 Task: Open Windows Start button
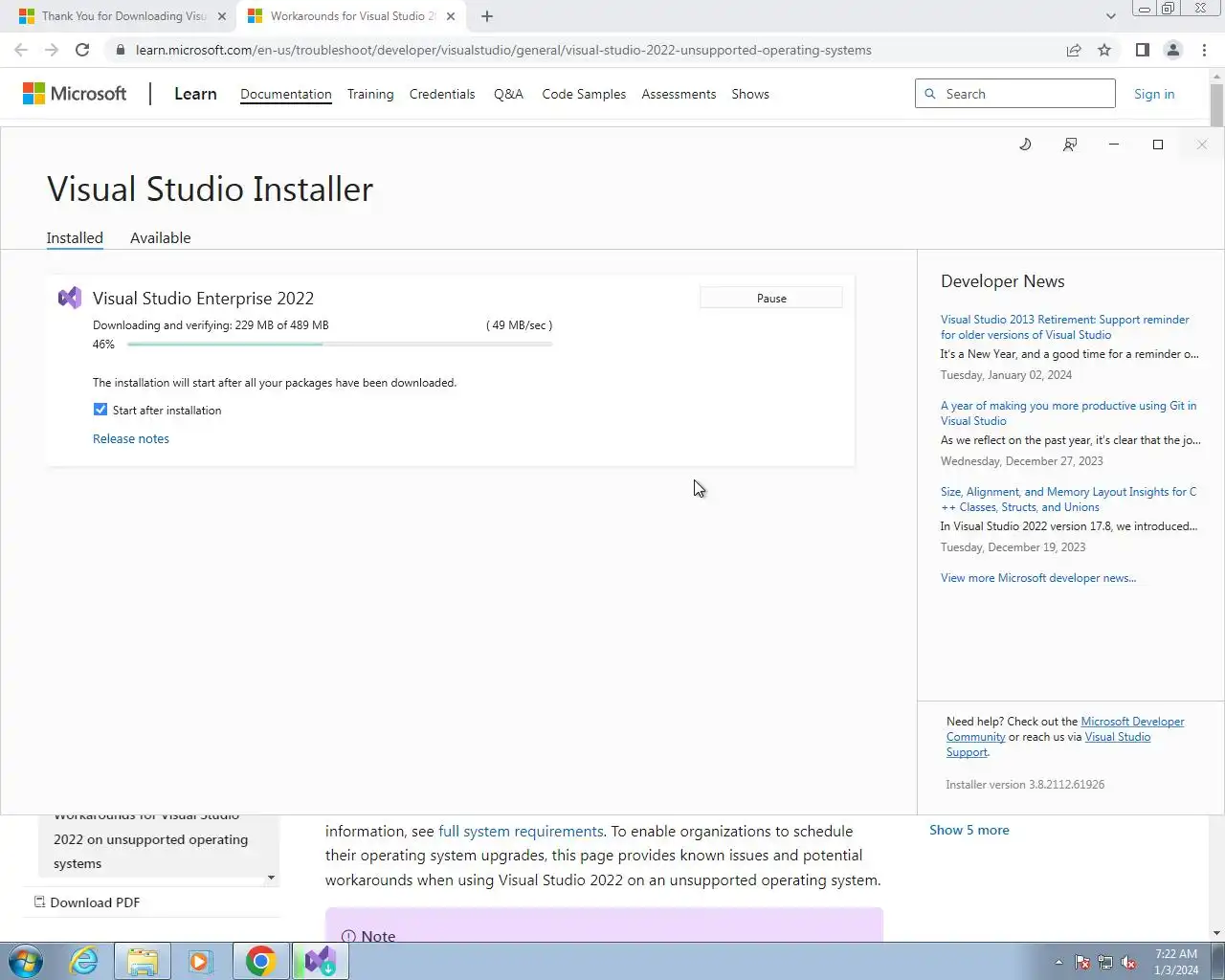26,961
